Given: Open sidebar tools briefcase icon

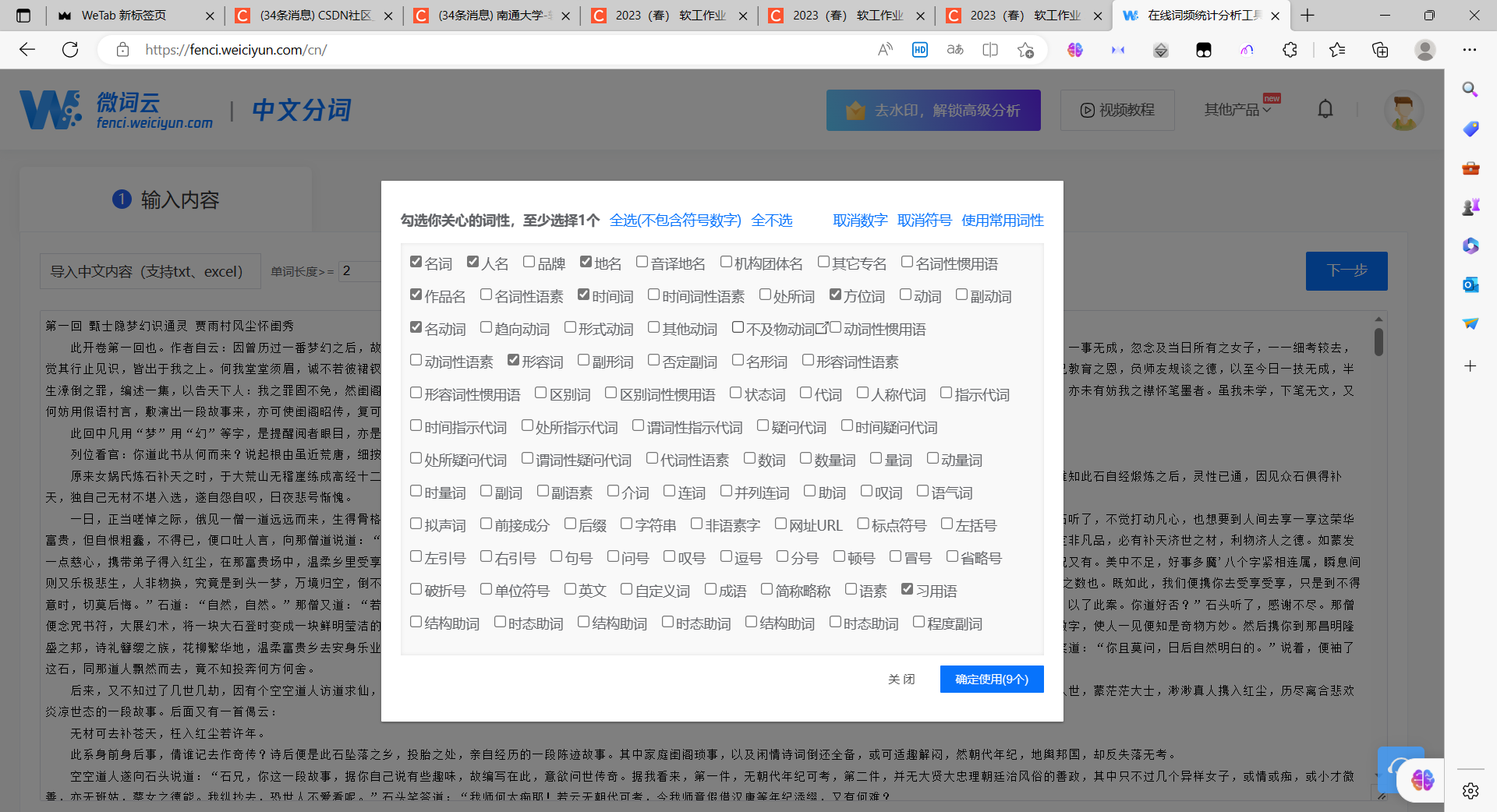Looking at the screenshot, I should pos(1470,168).
